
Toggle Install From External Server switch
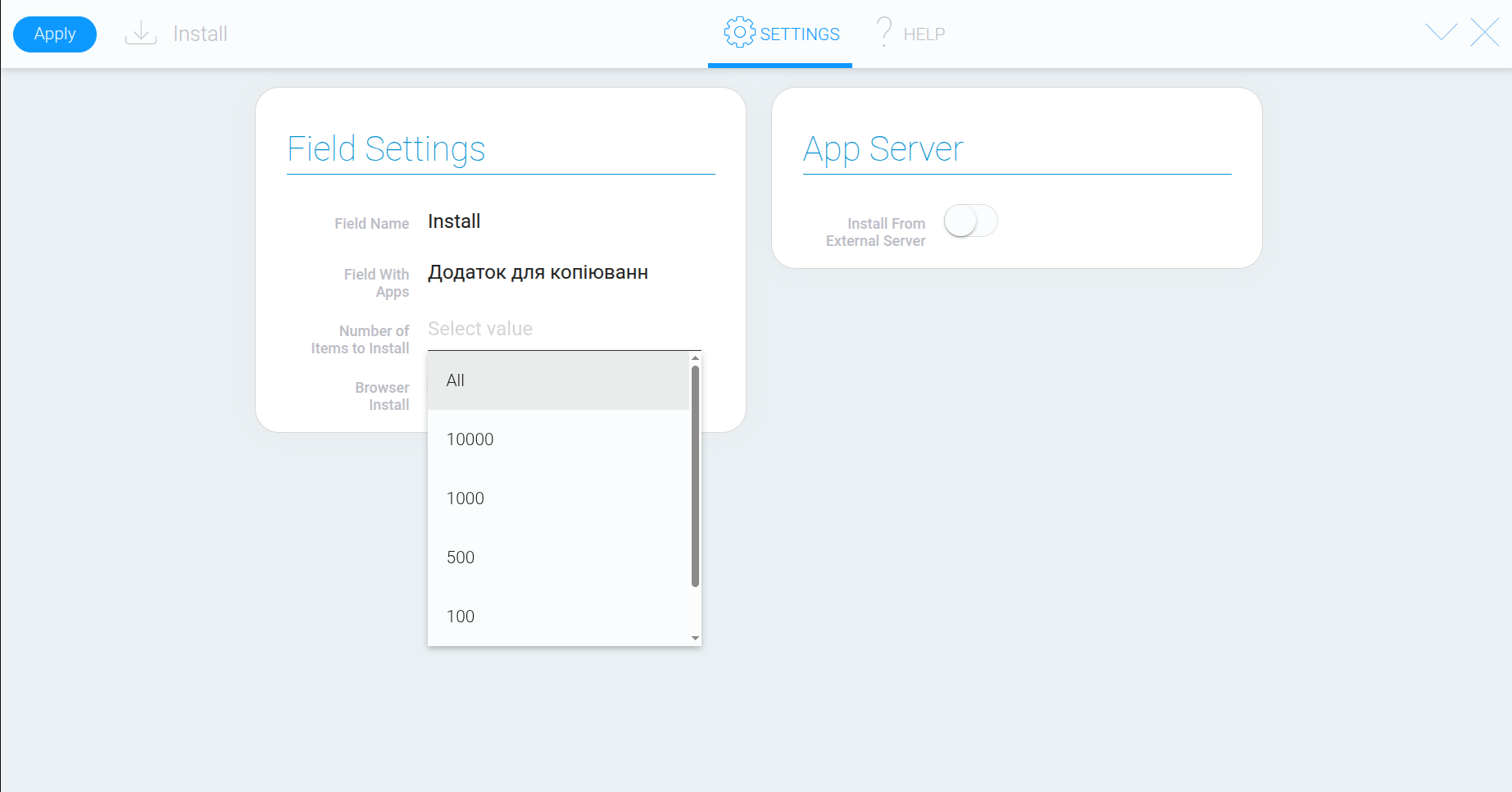pyautogui.click(x=970, y=221)
